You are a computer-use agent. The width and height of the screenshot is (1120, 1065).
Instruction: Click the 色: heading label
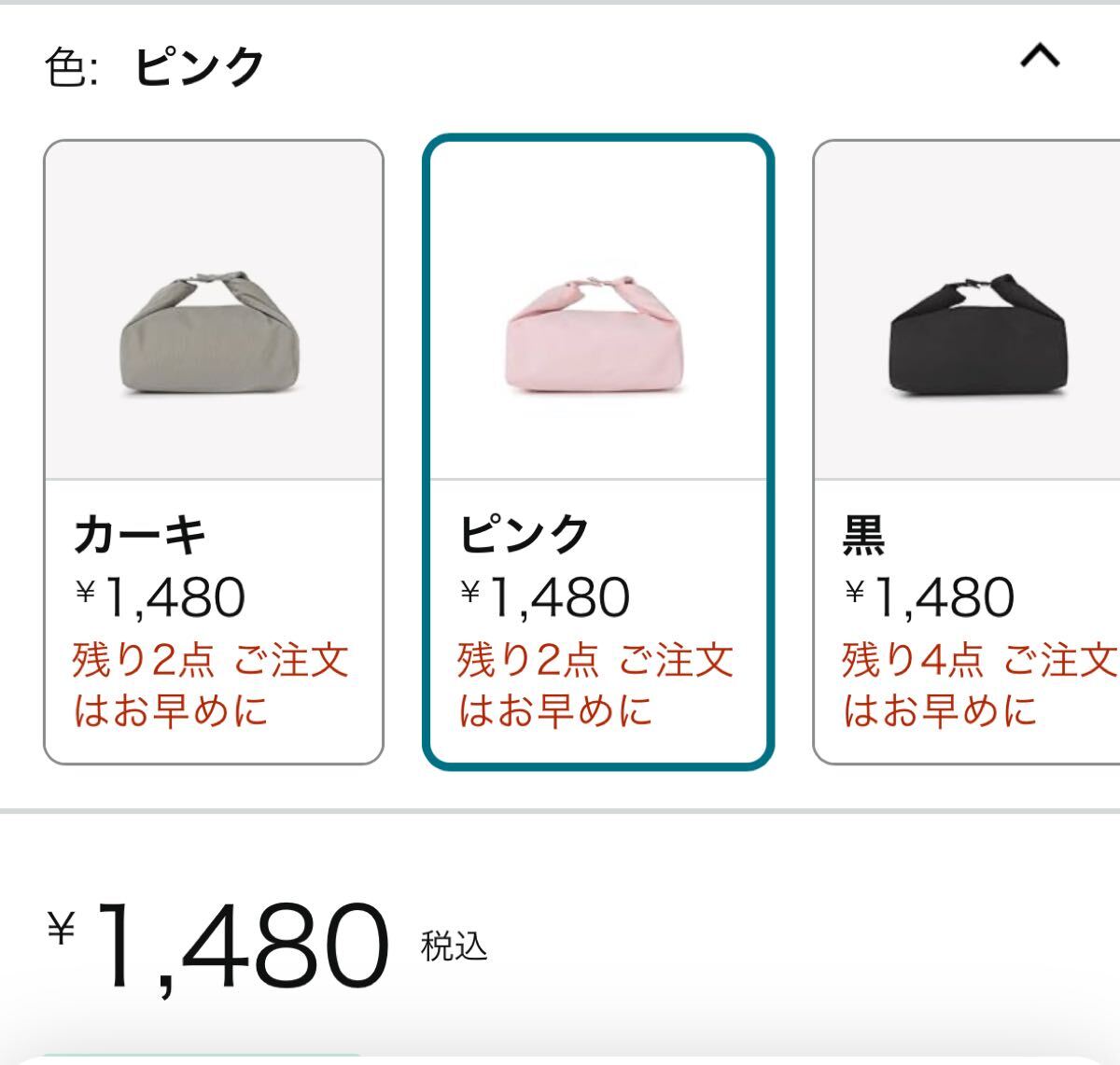(72, 67)
